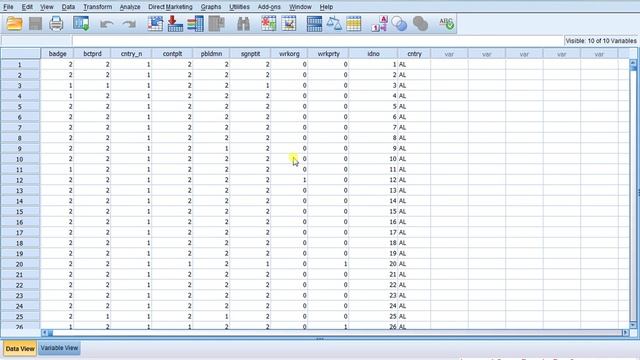The image size is (640, 360).
Task: Redo the action using the toolbar arrow
Action: click(x=129, y=24)
